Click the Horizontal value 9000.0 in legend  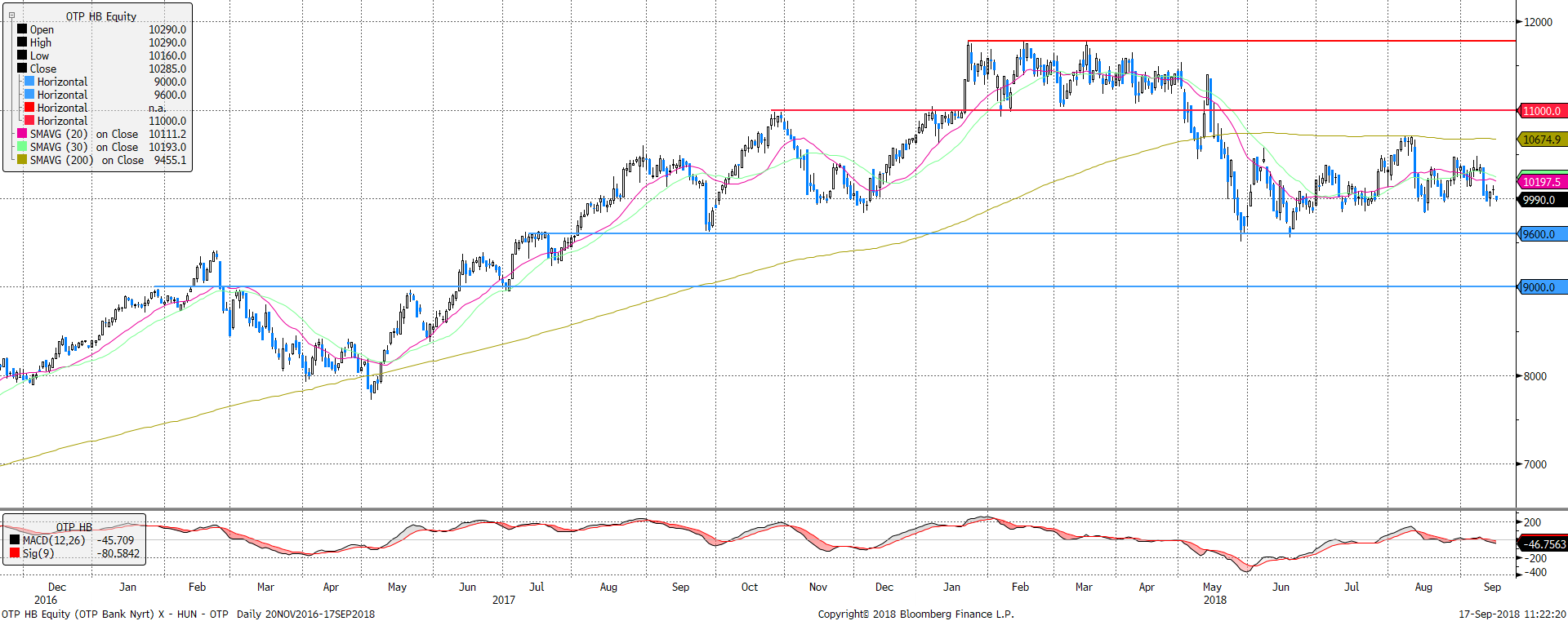170,82
